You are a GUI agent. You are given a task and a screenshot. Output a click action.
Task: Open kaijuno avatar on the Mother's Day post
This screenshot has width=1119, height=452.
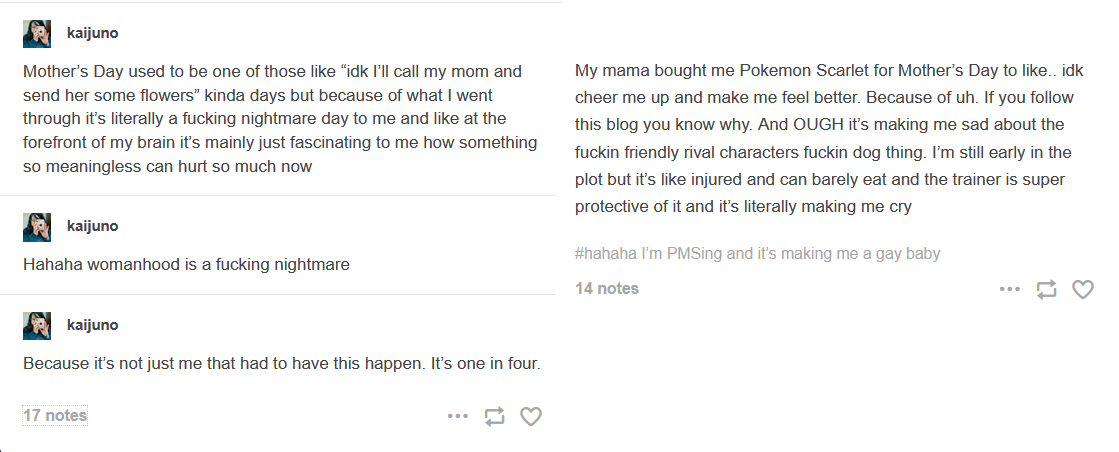37,34
